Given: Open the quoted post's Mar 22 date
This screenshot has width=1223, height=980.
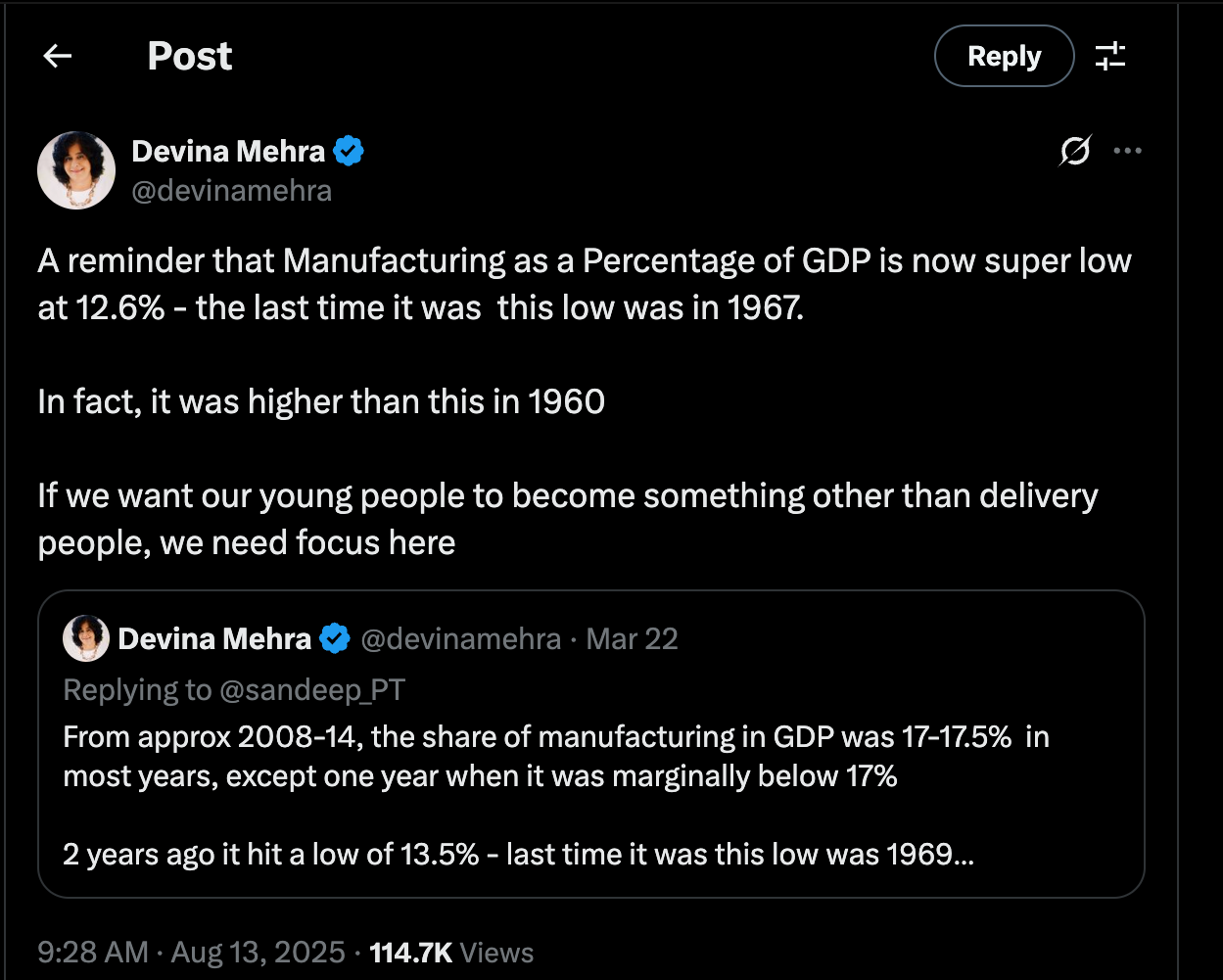Looking at the screenshot, I should pos(632,639).
